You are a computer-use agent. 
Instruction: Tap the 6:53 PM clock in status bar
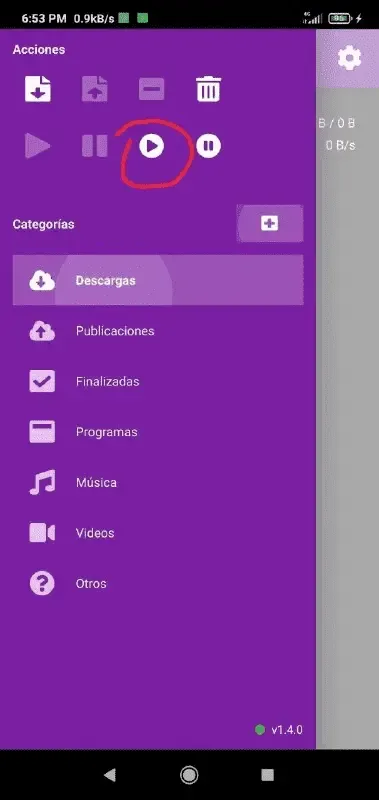pos(44,19)
